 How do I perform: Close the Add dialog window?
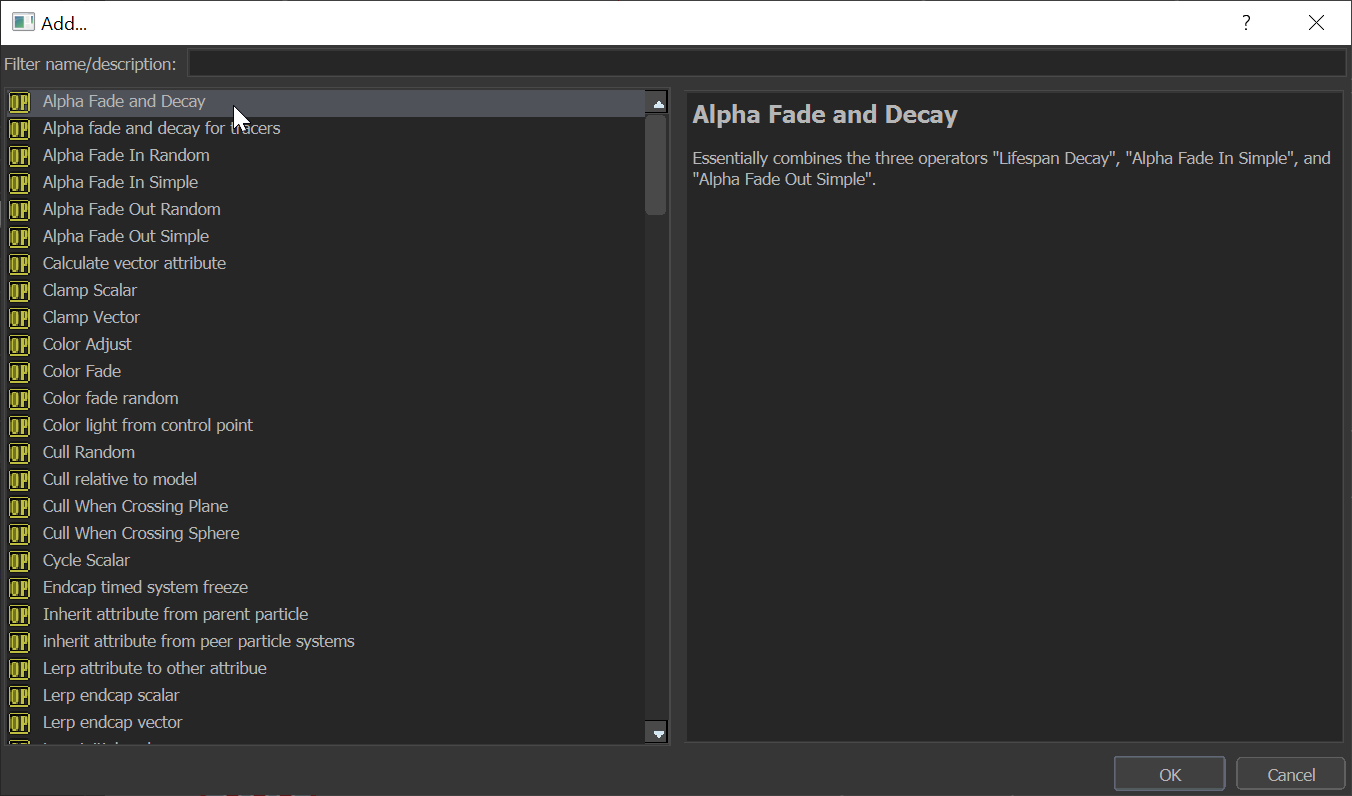click(x=1316, y=23)
